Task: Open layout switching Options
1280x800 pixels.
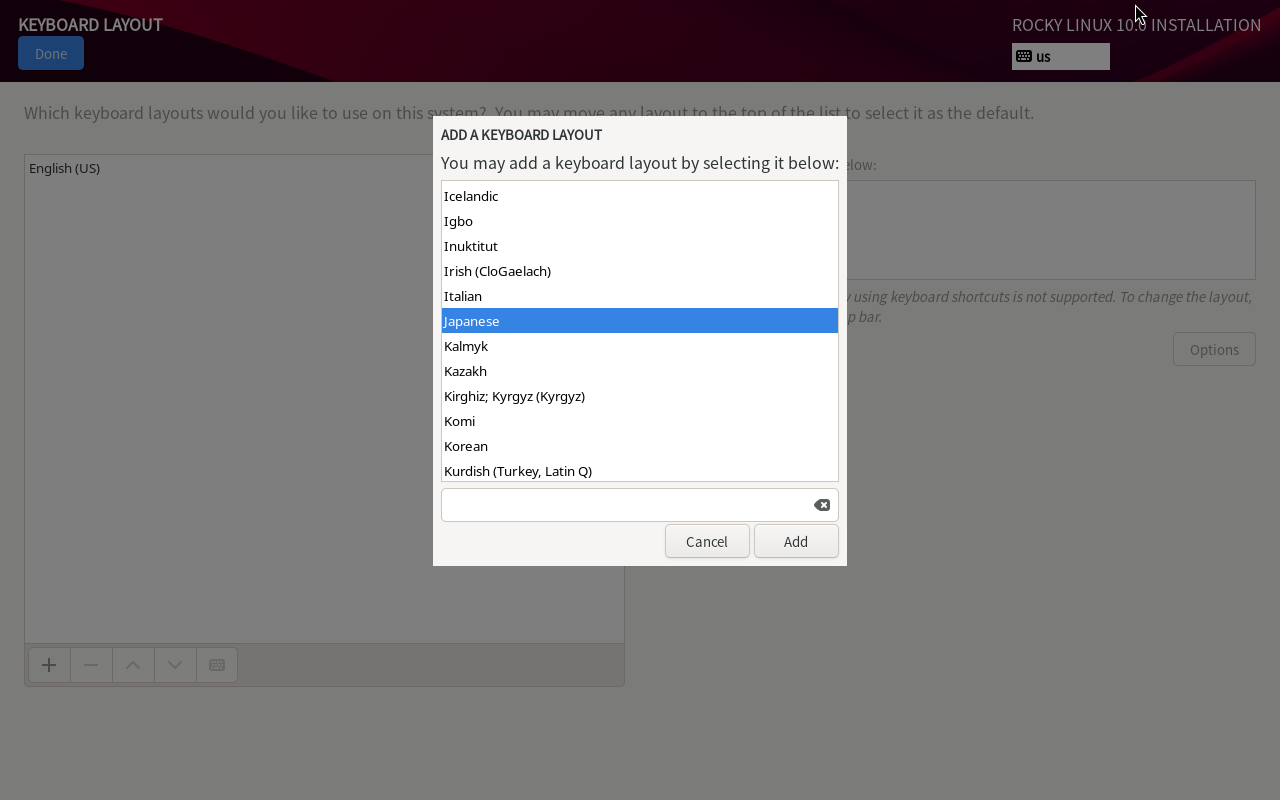Action: [x=1214, y=349]
